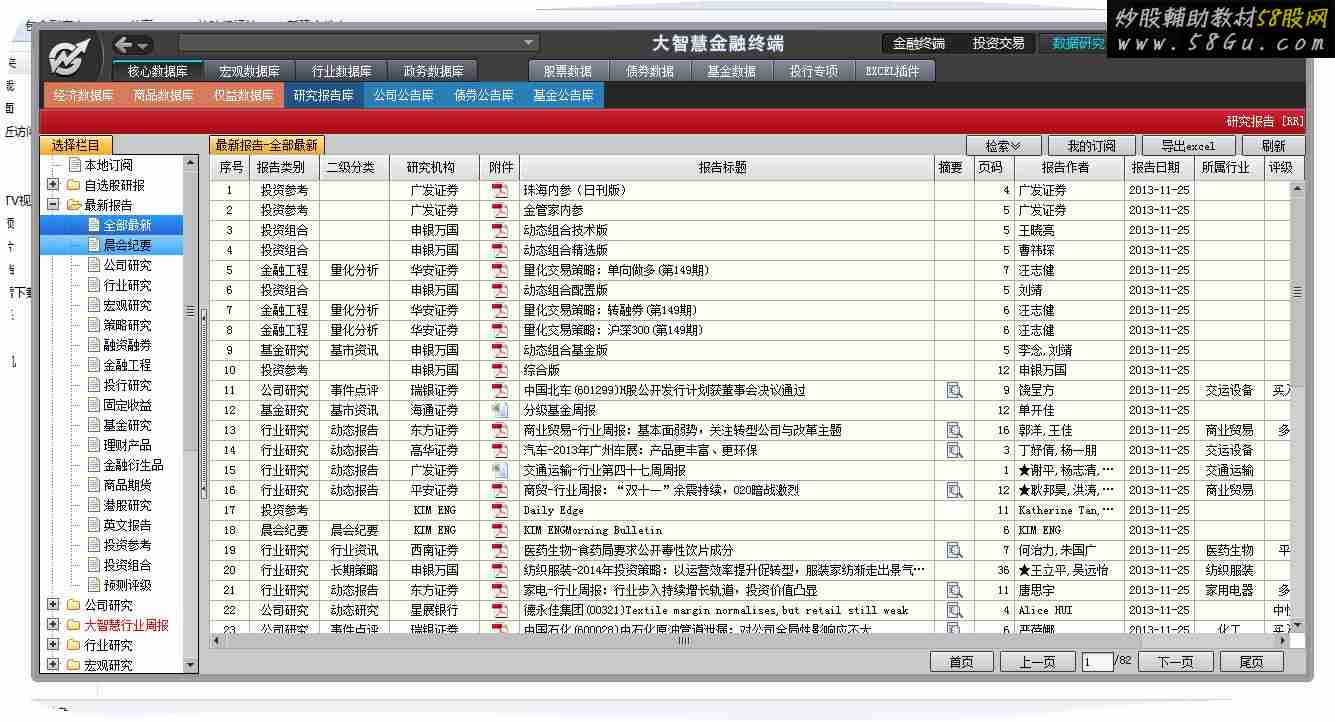Select 晨会纪要 in the tree
Viewport: 1335px width, 721px height.
tap(127, 245)
